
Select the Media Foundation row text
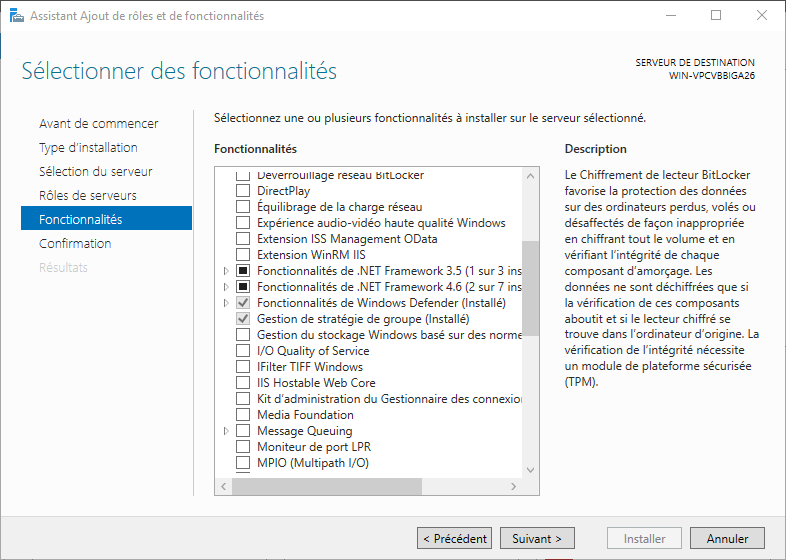305,415
